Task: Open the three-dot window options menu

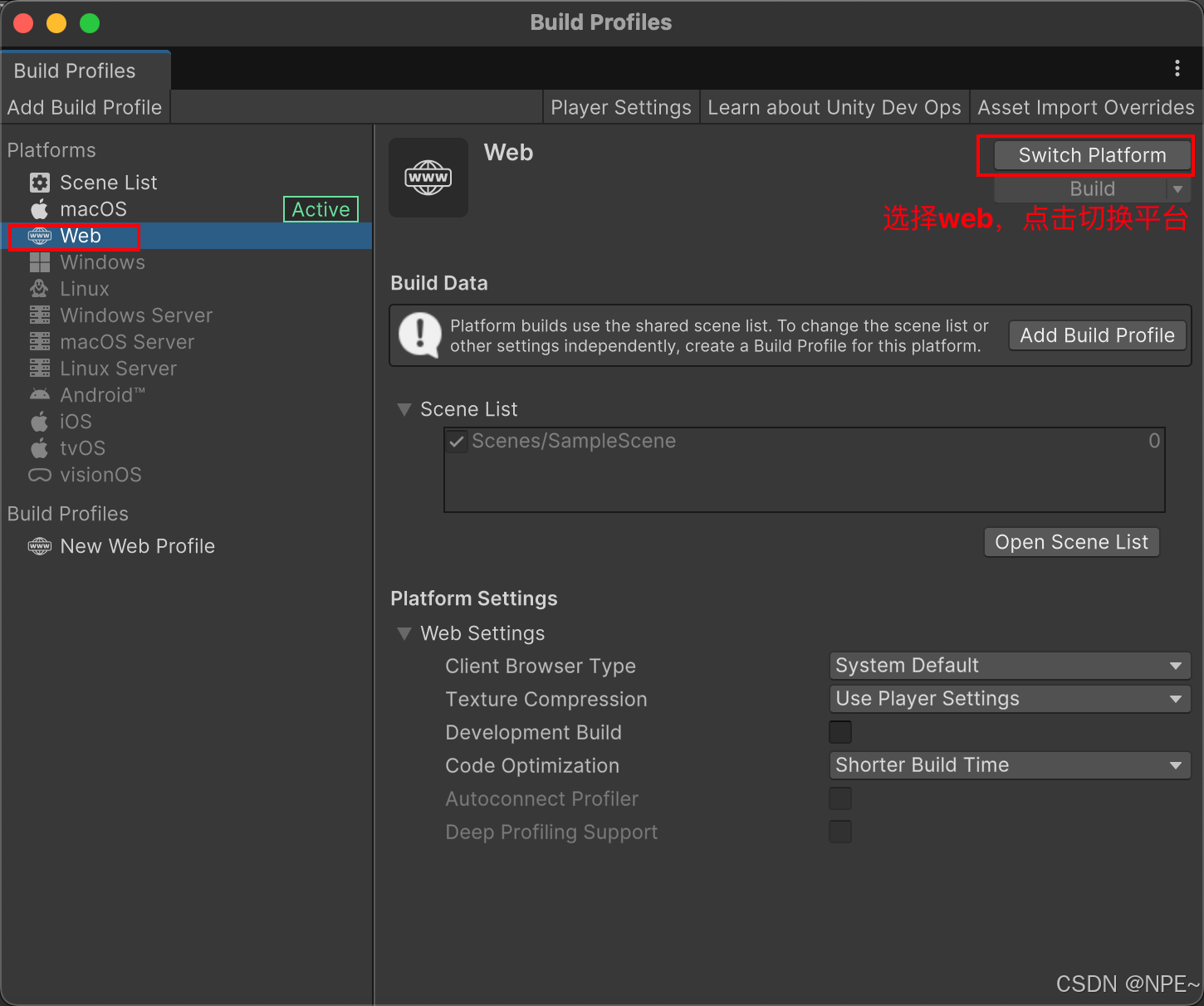Action: tap(1177, 69)
